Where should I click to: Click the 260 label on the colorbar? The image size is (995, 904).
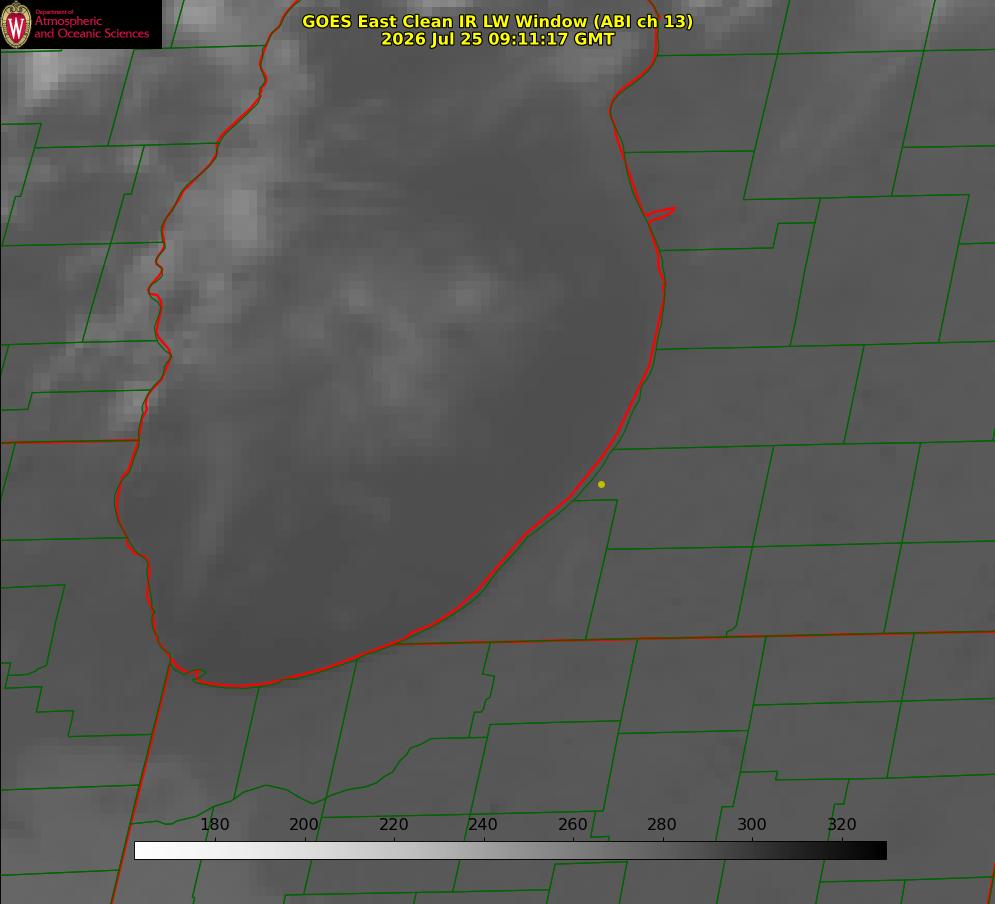[x=572, y=824]
